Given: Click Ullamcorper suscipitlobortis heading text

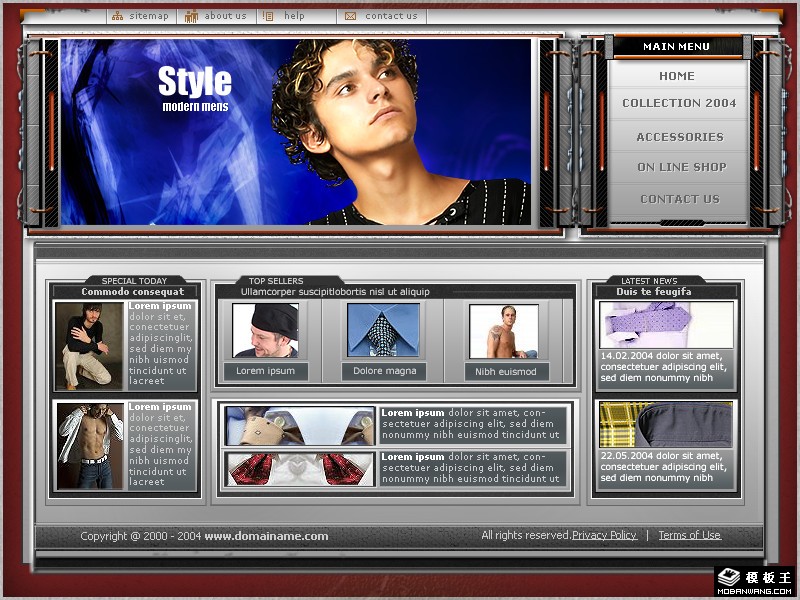Looking at the screenshot, I should tap(335, 292).
